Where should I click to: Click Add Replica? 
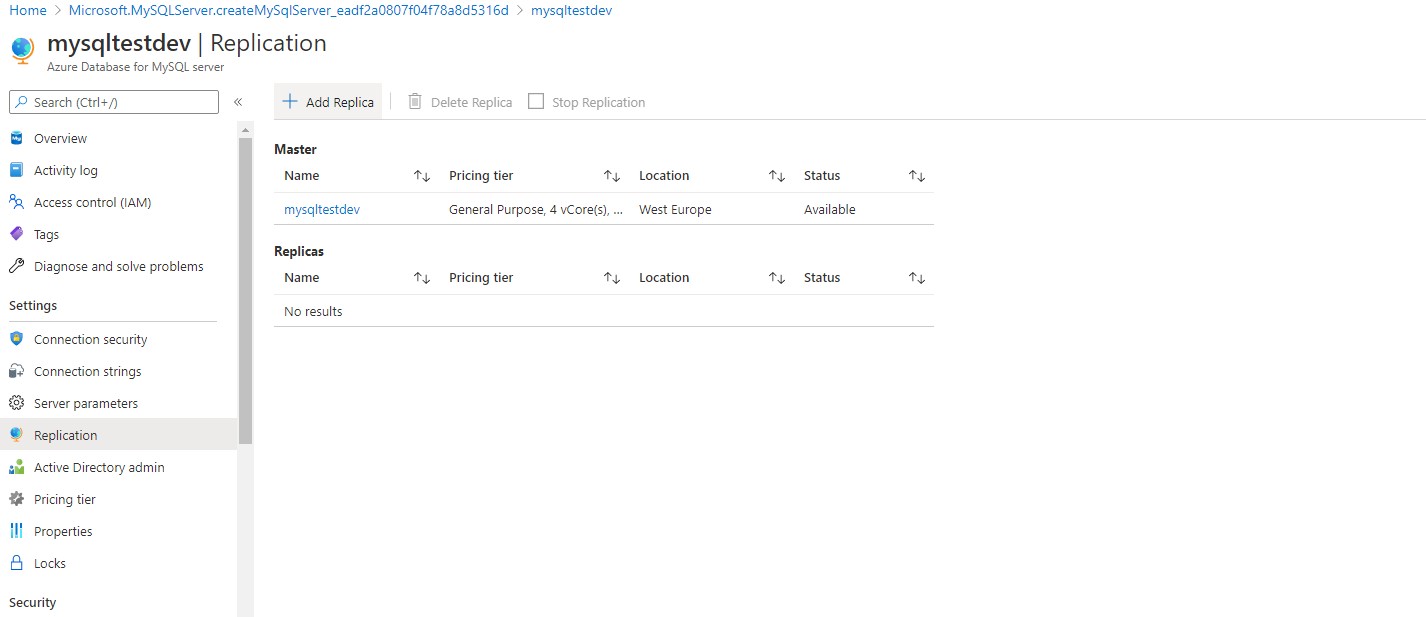pyautogui.click(x=327, y=101)
